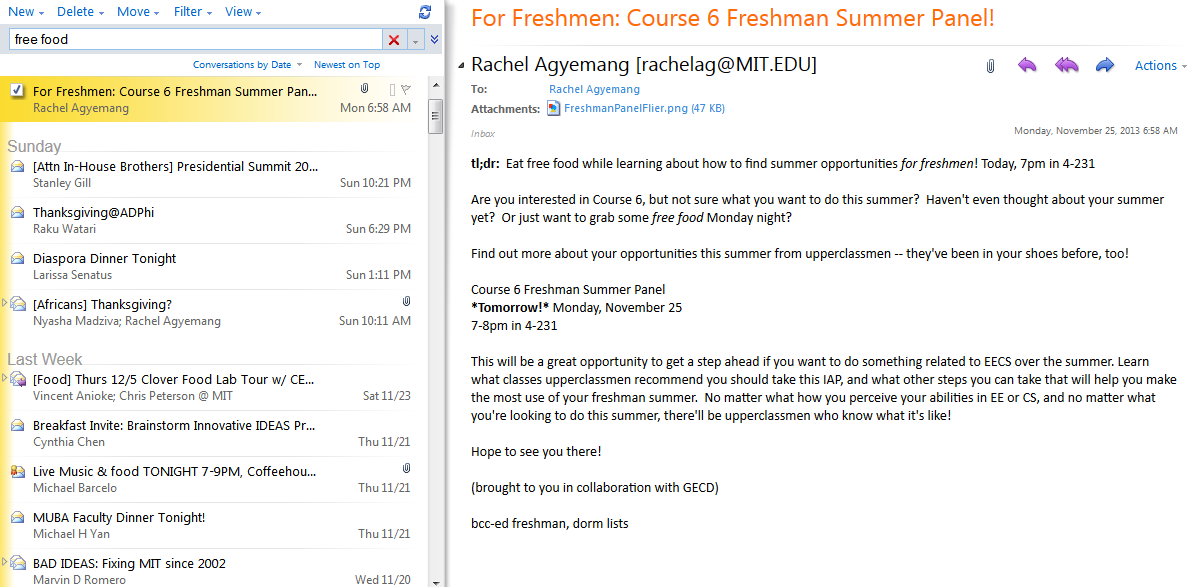Open the Conversations by Date dropdown
1187x587 pixels.
(x=247, y=64)
